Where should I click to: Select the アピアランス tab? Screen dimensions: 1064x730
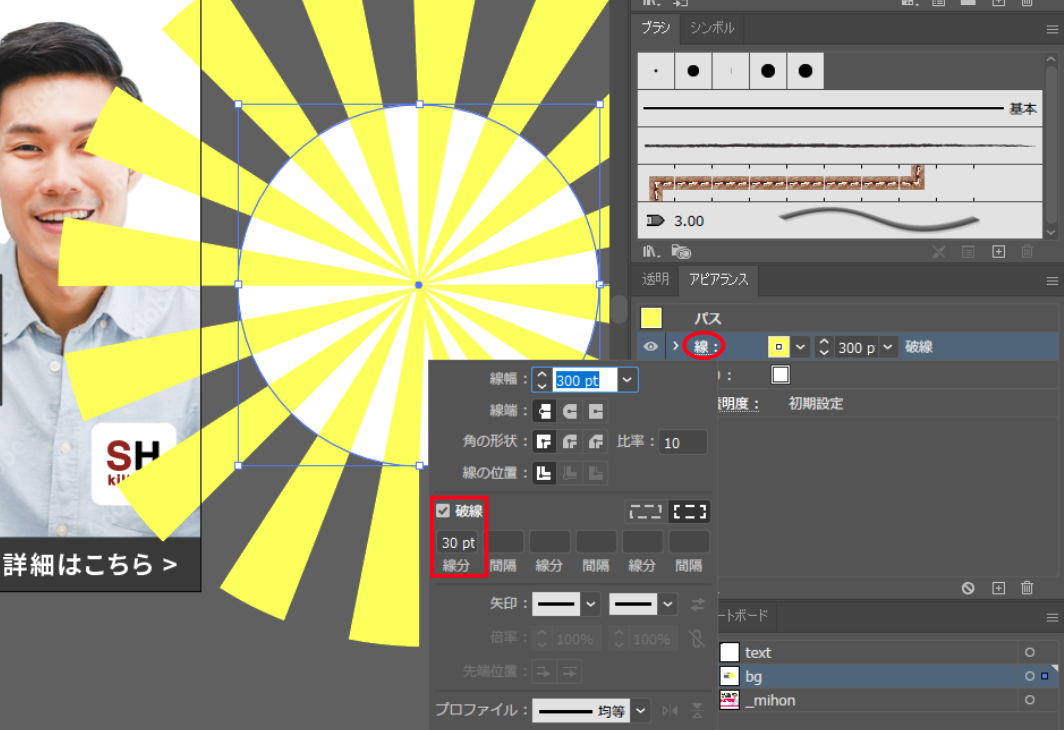coord(719,280)
